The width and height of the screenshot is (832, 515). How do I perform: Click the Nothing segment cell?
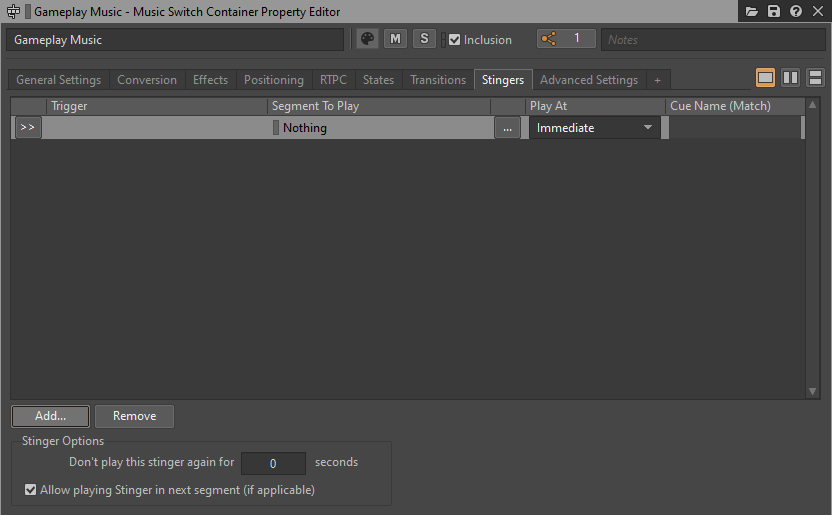(x=382, y=127)
